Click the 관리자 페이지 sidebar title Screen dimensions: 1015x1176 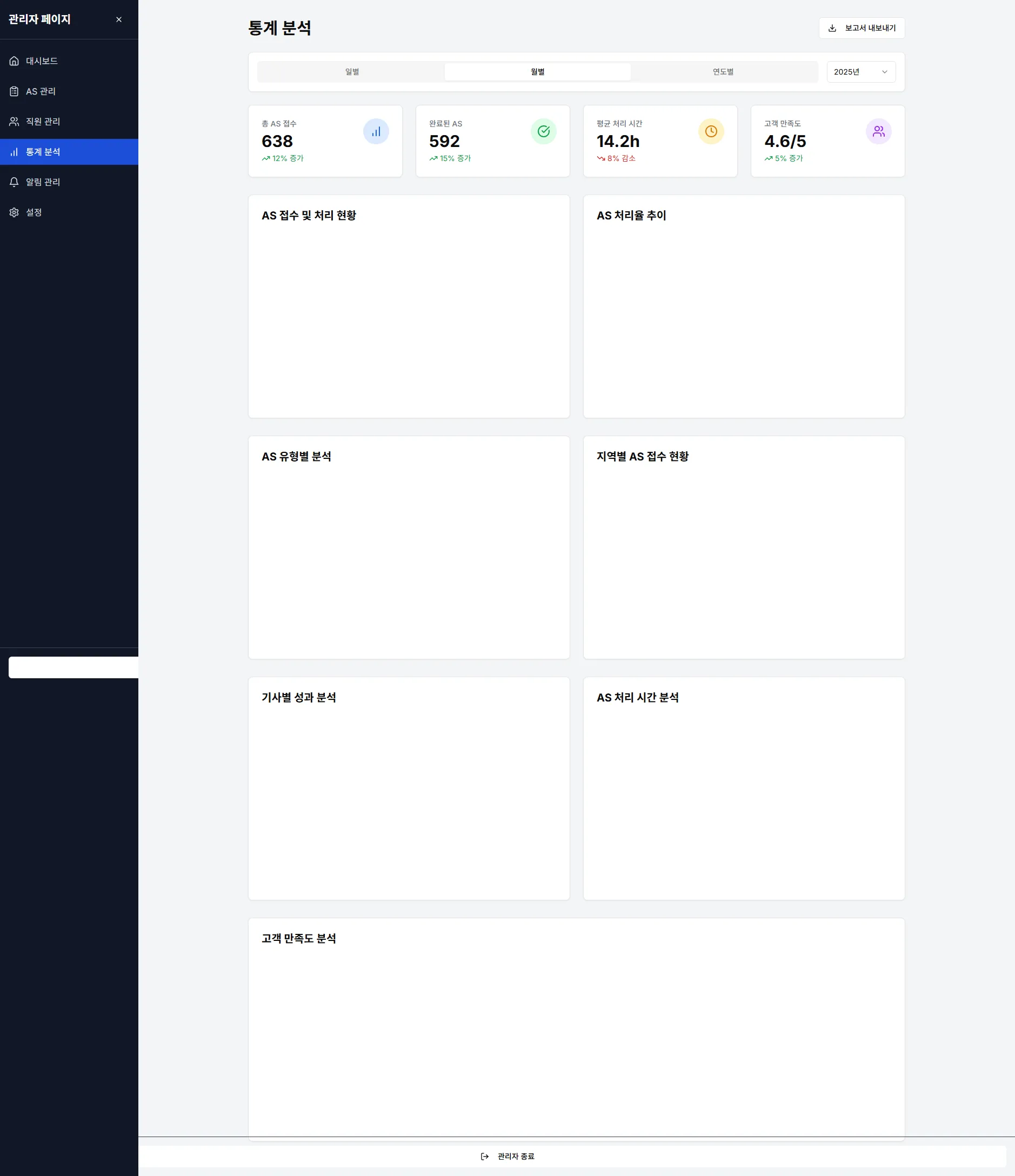40,19
